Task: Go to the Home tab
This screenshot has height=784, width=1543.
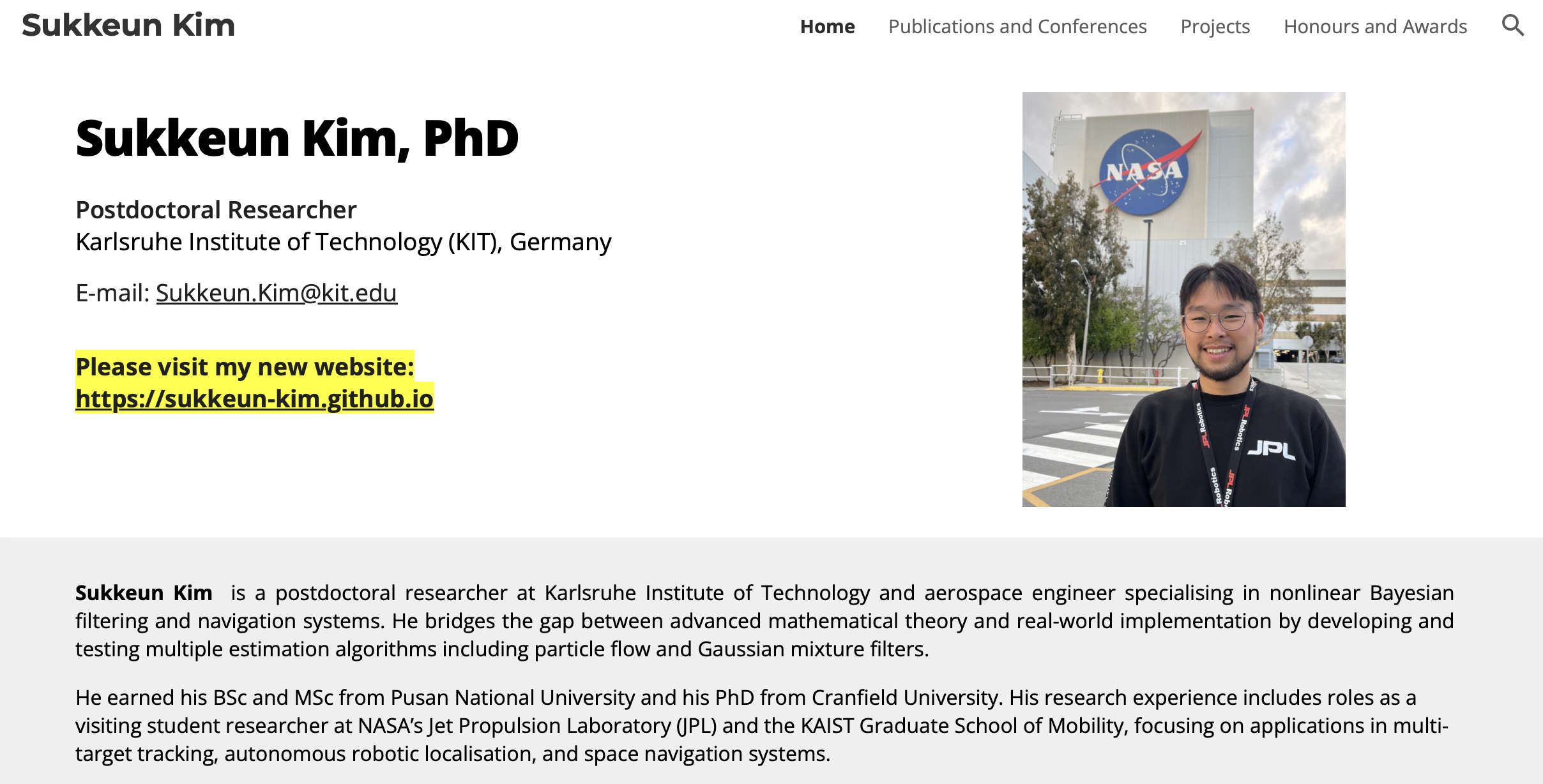Action: tap(827, 27)
